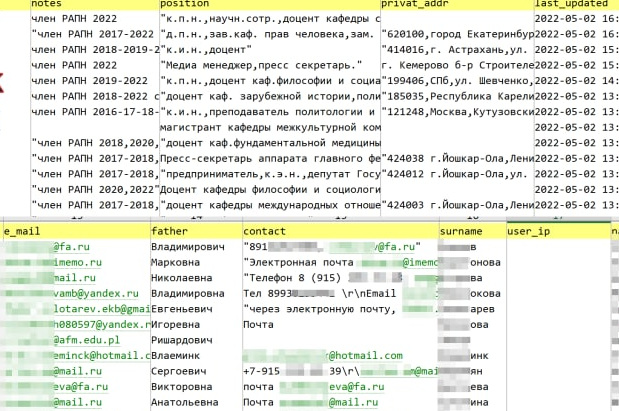Click the "Ришардович" cell in father column

(x=181, y=340)
